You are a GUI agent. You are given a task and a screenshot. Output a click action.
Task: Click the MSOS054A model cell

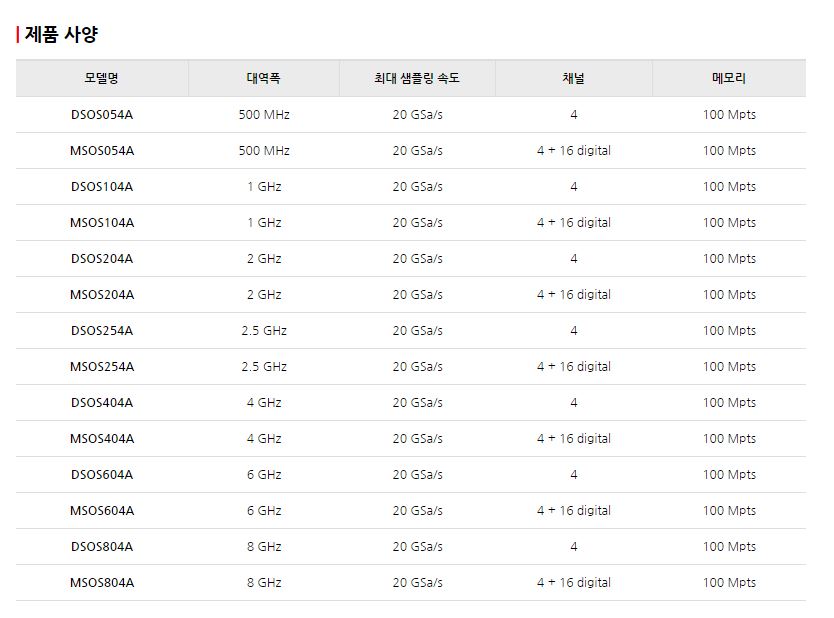point(102,151)
